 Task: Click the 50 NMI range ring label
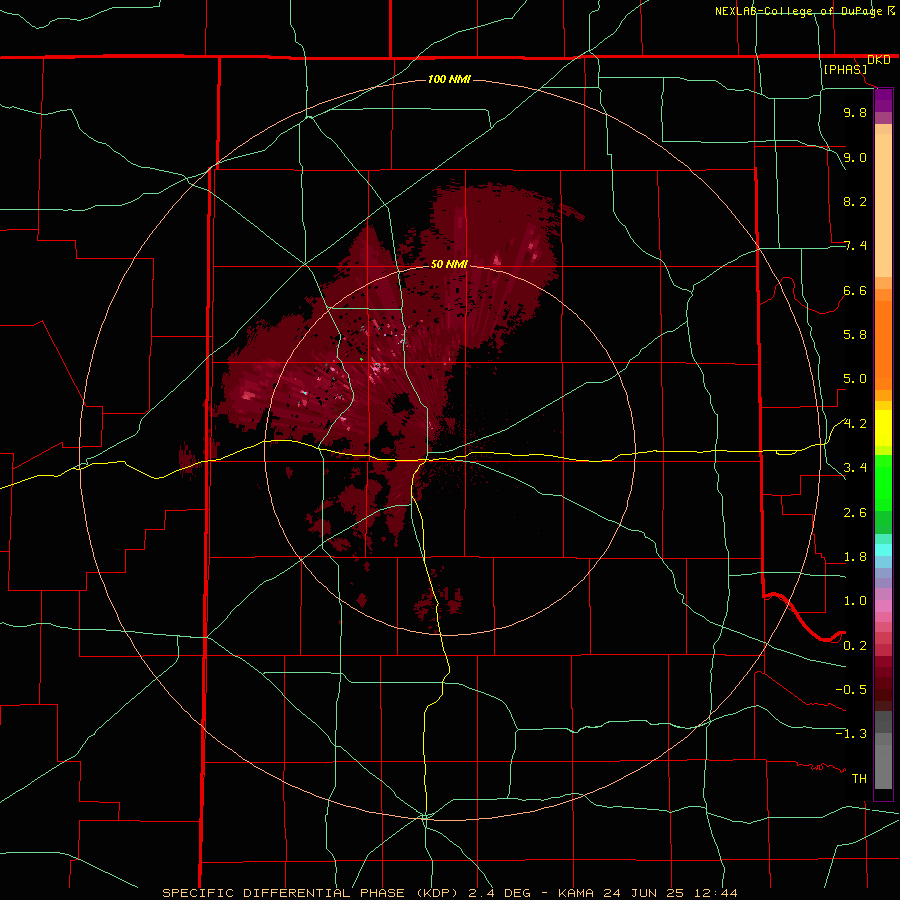[449, 264]
